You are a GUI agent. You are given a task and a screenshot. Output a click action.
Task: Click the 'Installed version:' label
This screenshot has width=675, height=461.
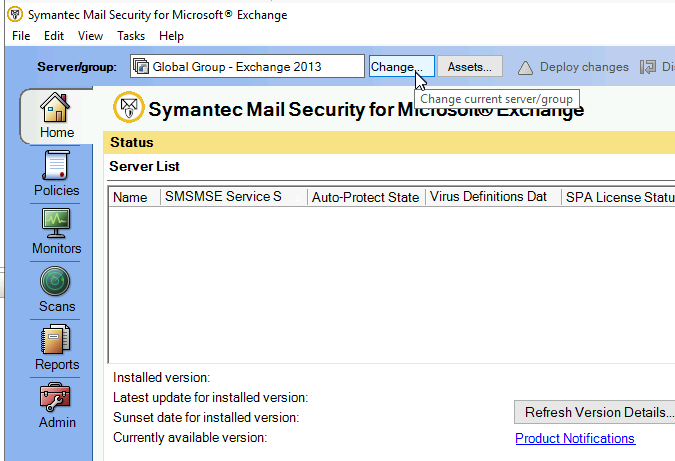[161, 377]
